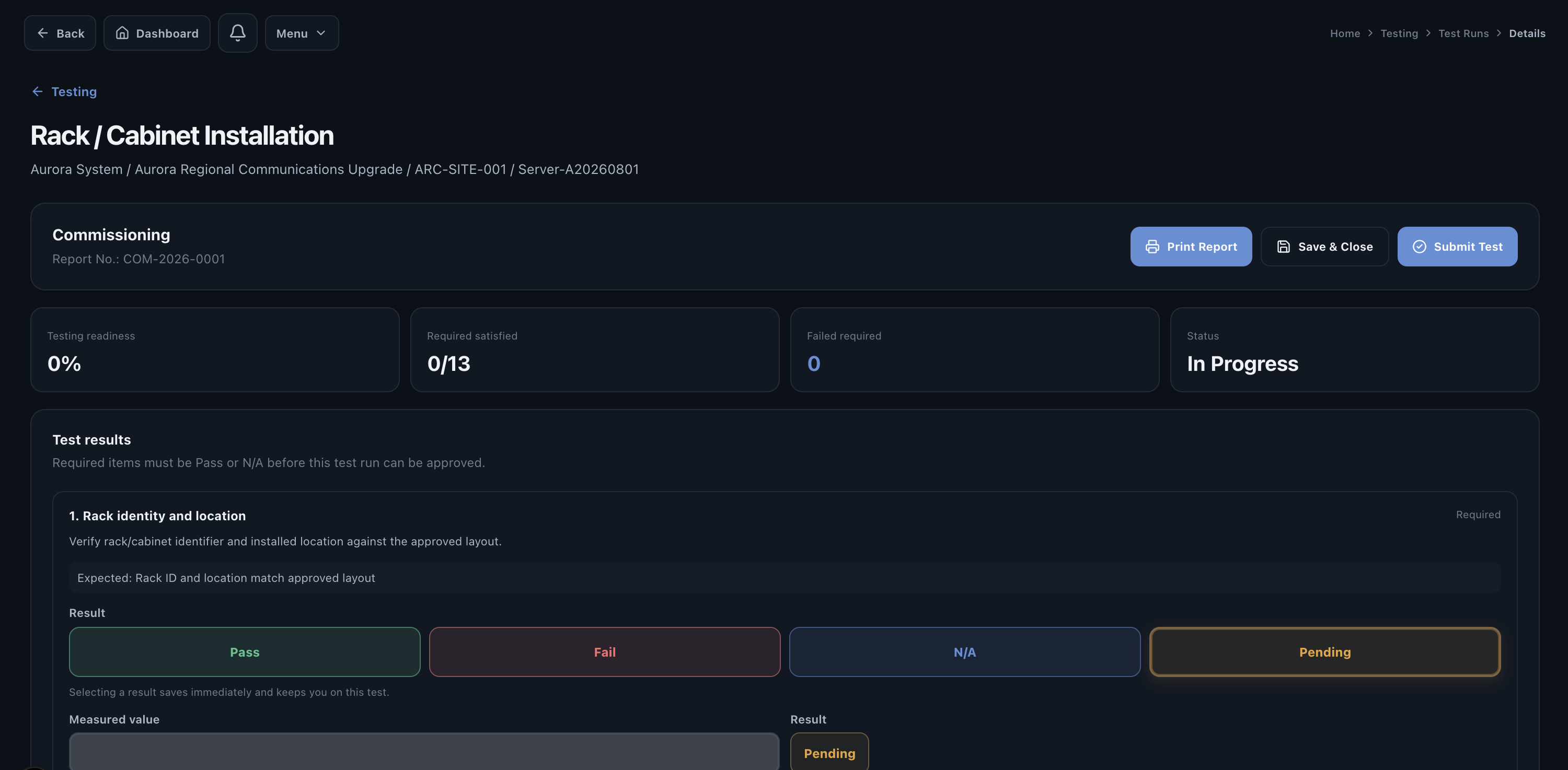Click the Measured value input field
This screenshot has height=770, width=1568.
pyautogui.click(x=424, y=752)
